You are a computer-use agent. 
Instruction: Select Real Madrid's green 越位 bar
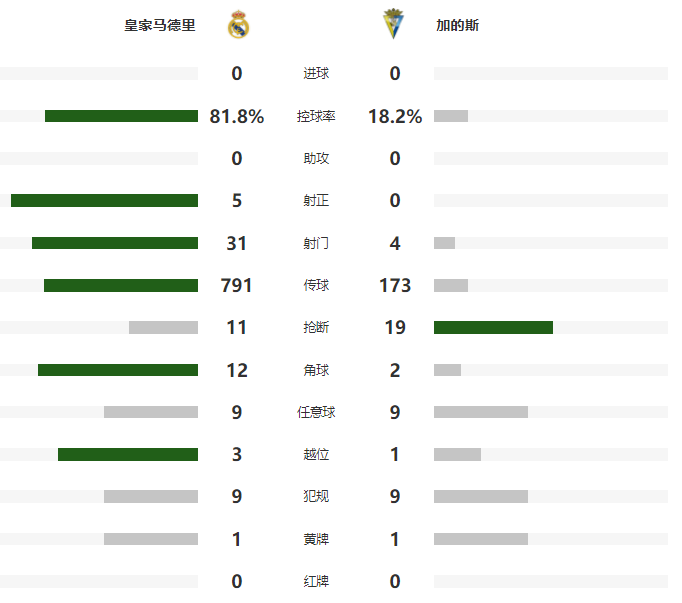pyautogui.click(x=128, y=455)
